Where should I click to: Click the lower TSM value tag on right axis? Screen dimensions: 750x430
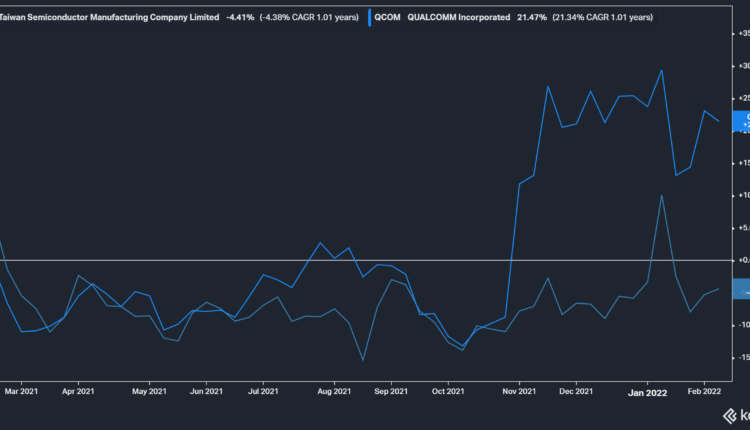point(741,290)
